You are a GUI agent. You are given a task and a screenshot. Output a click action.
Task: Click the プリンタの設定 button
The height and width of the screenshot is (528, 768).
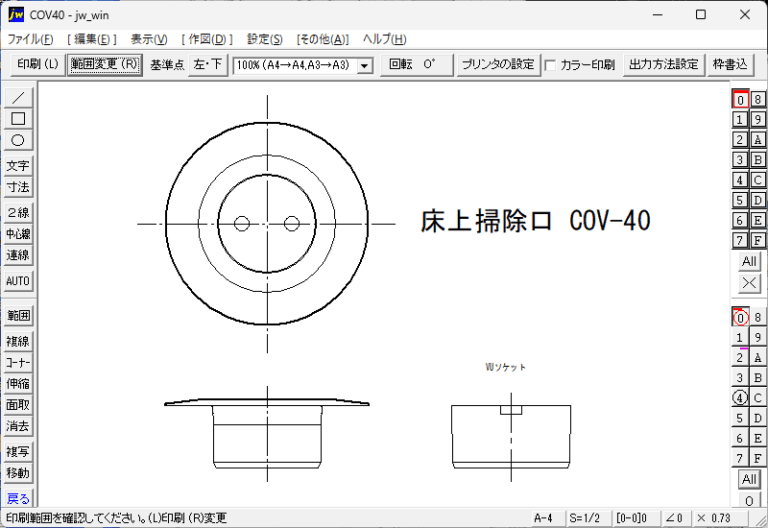pyautogui.click(x=498, y=65)
